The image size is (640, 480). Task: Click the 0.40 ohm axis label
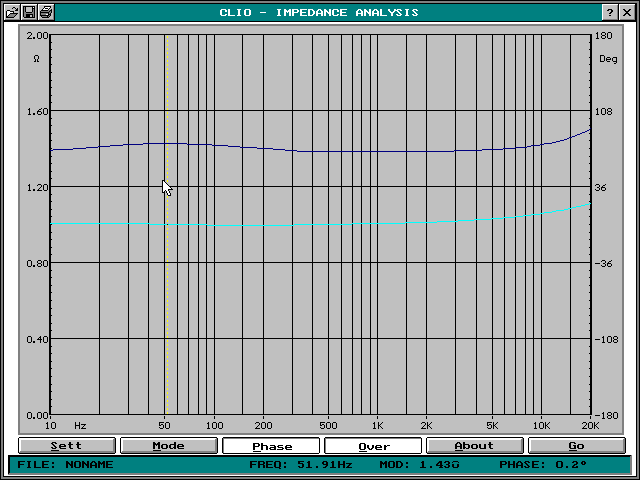tap(37, 339)
